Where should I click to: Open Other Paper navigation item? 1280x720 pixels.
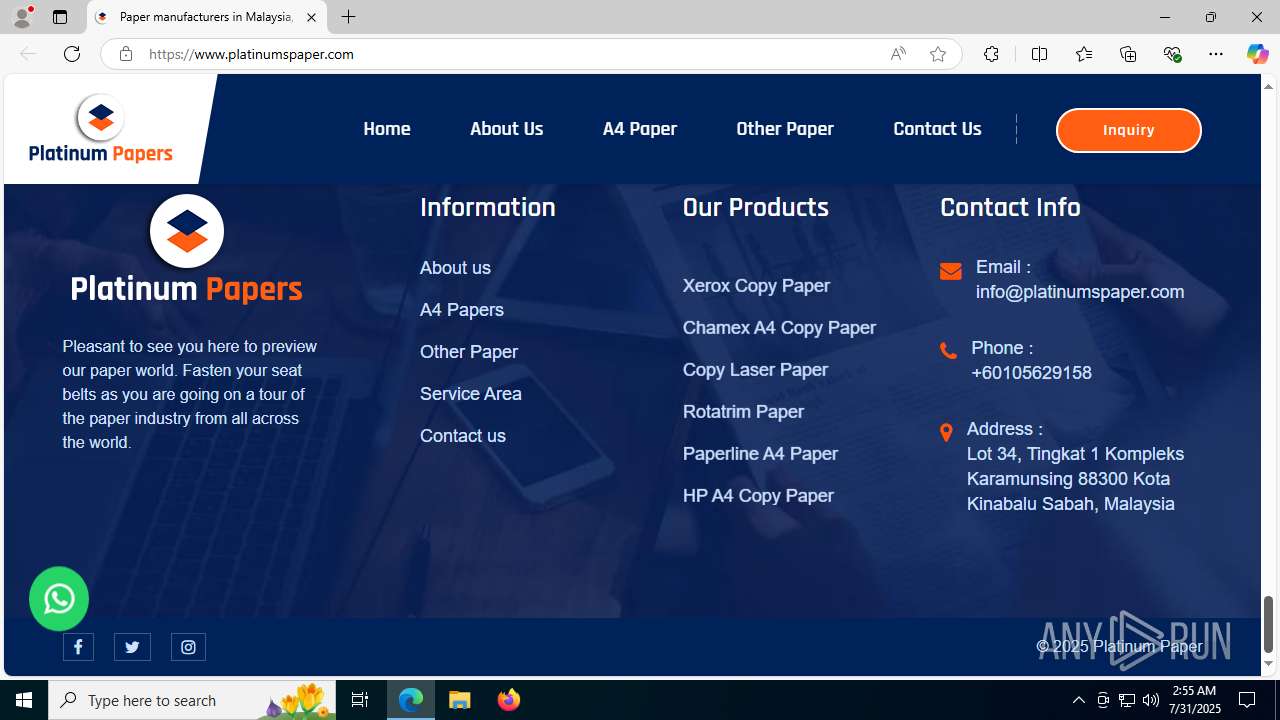(x=785, y=129)
